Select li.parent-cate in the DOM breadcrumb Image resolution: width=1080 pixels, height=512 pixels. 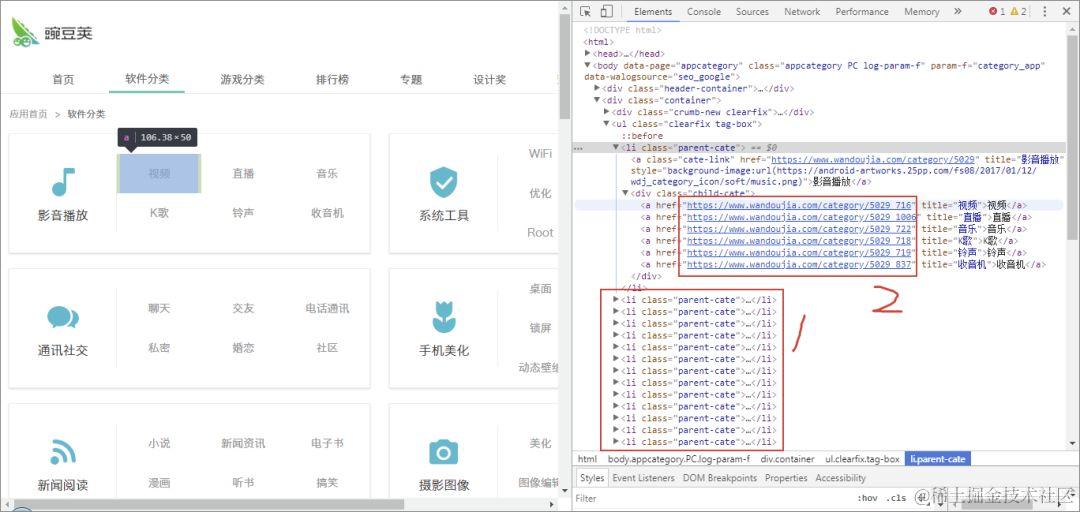[x=937, y=458]
